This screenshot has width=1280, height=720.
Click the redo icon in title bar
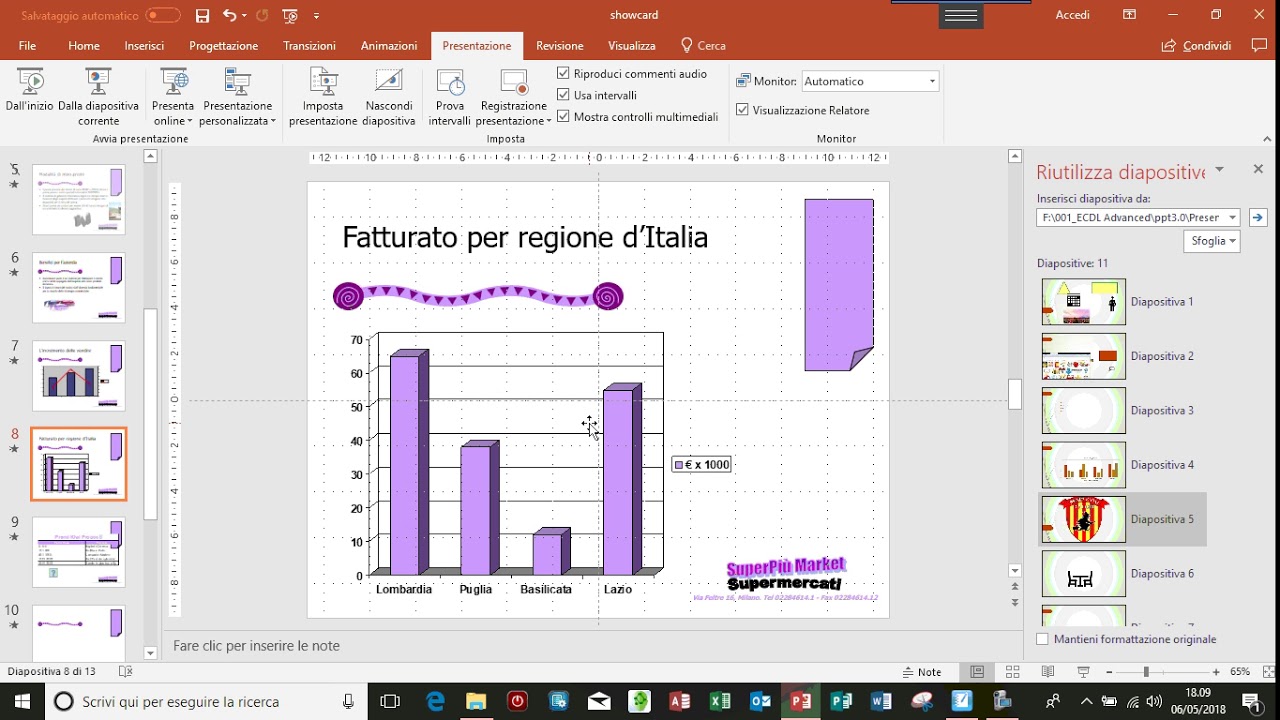(262, 15)
